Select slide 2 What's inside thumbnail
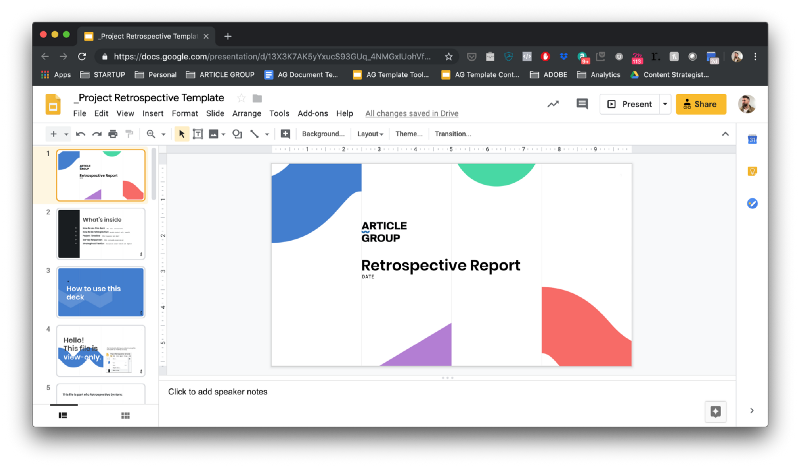800x469 pixels. 101,234
